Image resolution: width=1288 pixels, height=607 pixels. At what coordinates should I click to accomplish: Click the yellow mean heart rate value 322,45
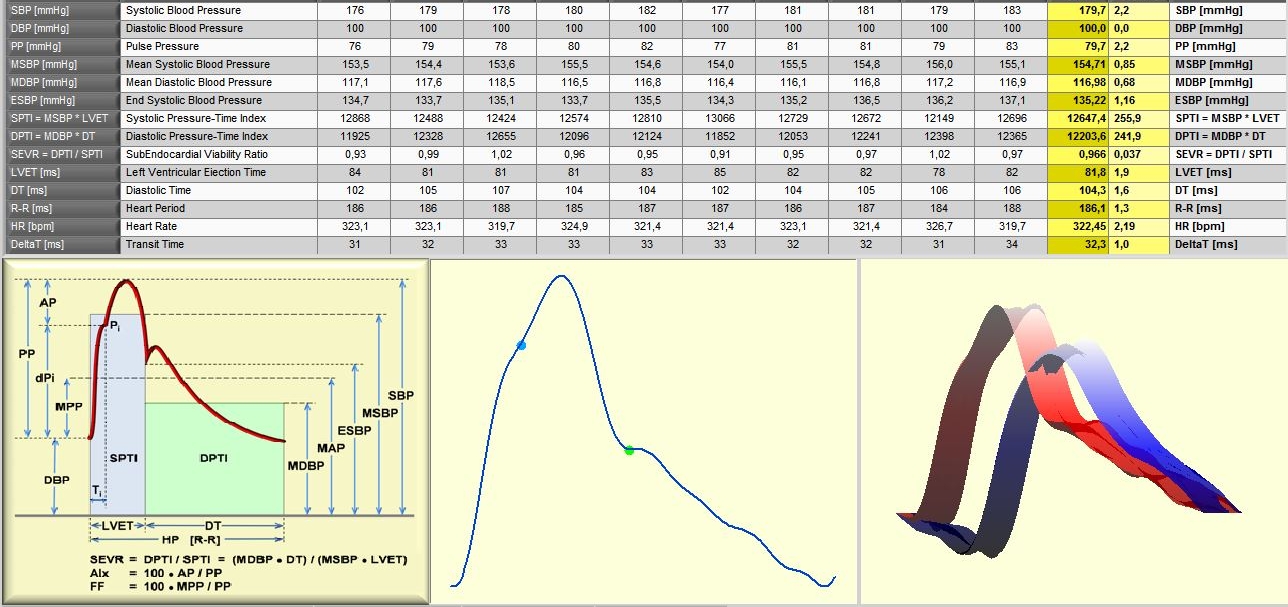point(1078,226)
